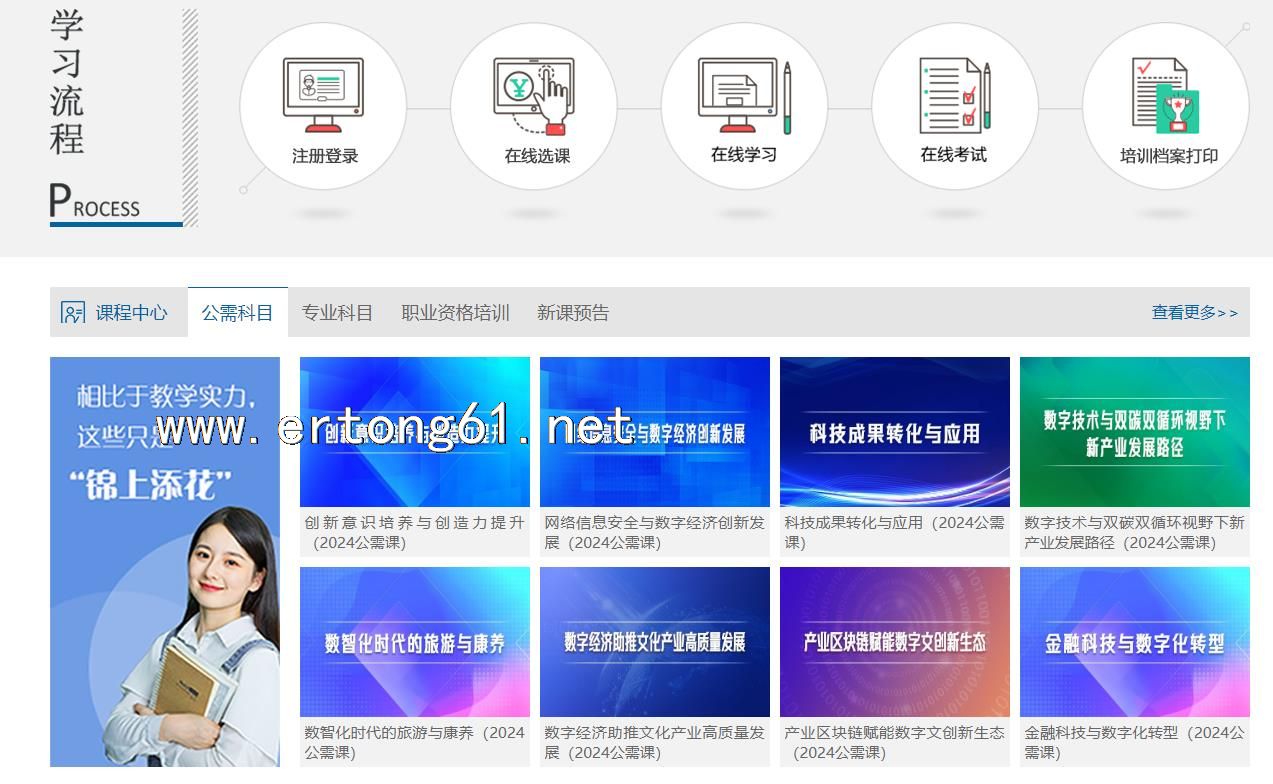The image size is (1273, 784).
Task: Open the 数智化时代的旅游与康养 course thumbnail
Action: [x=415, y=642]
